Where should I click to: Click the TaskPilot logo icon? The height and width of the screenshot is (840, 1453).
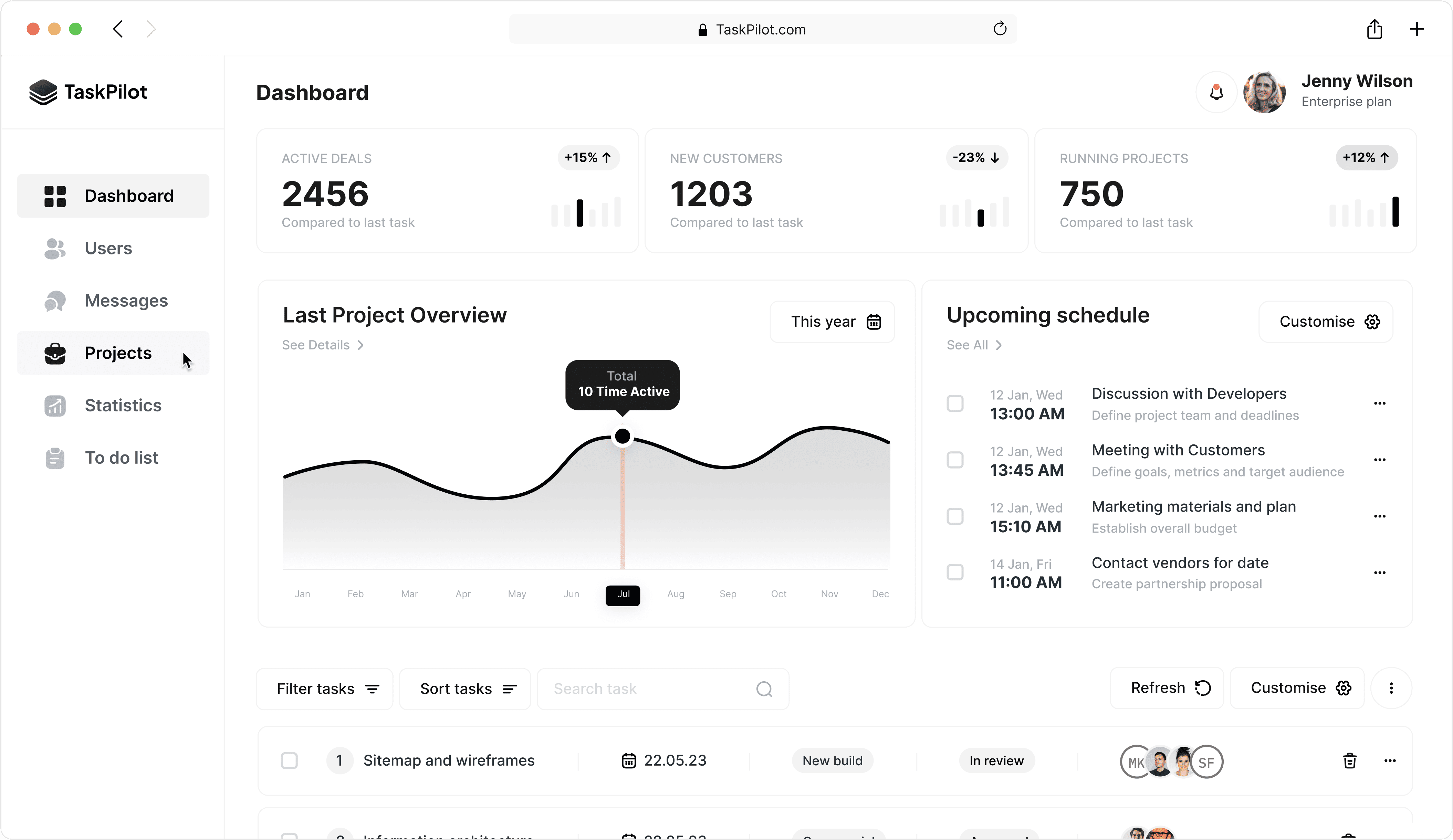43,92
